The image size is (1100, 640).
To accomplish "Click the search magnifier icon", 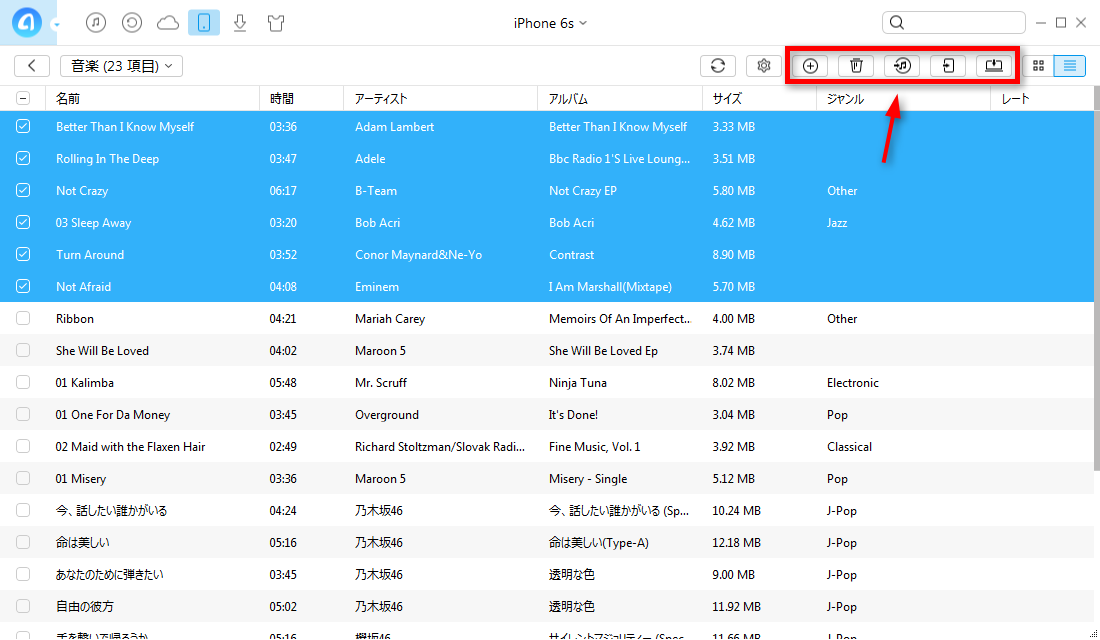I will tap(897, 22).
